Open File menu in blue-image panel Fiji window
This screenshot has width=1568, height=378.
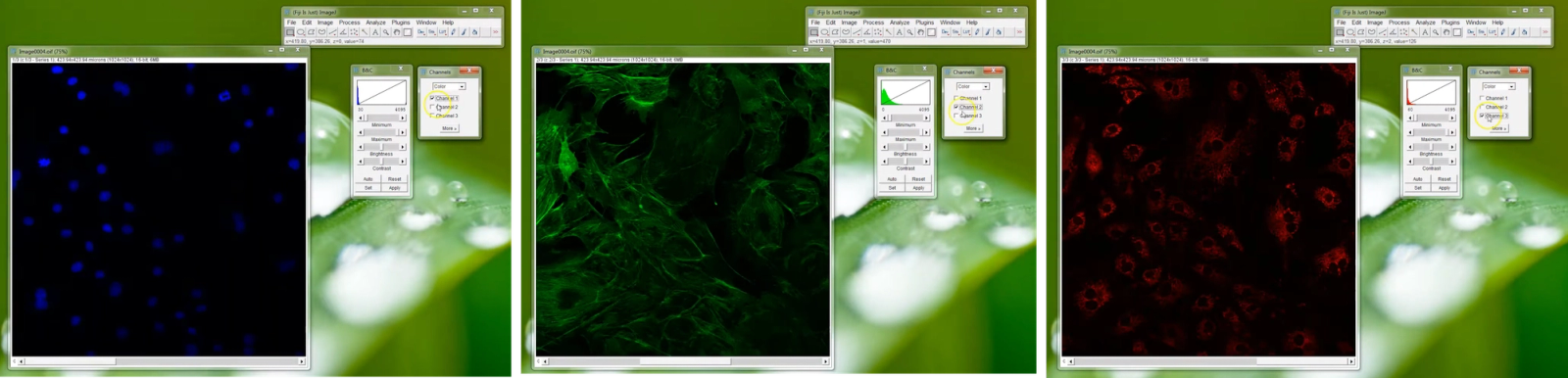pos(291,23)
